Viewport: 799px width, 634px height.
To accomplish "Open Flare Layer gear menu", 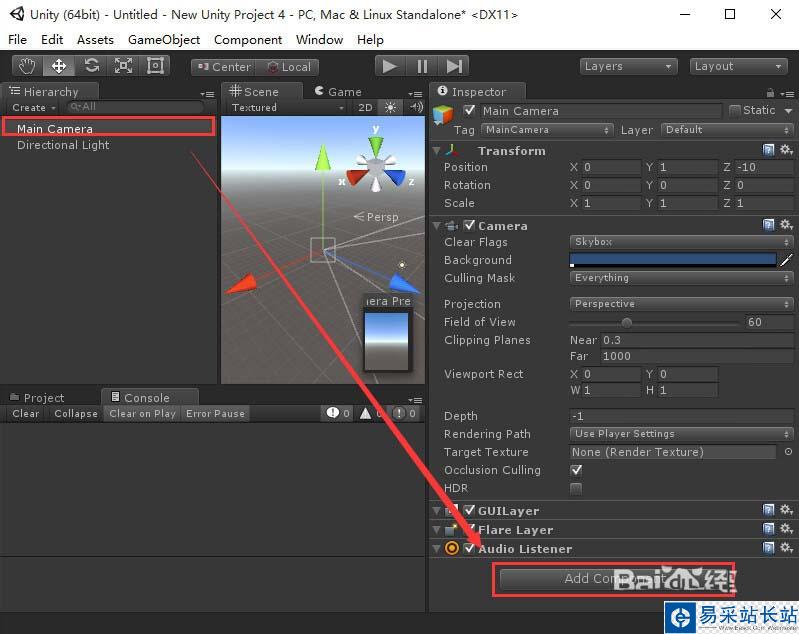I will click(786, 529).
